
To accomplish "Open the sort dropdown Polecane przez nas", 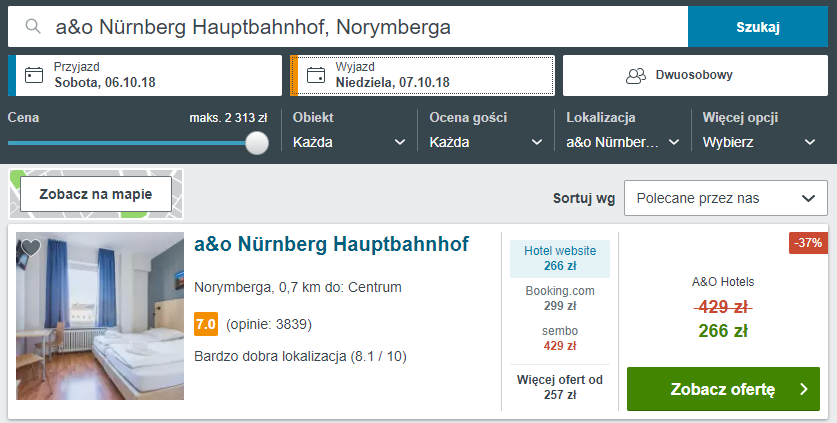I will [x=725, y=198].
